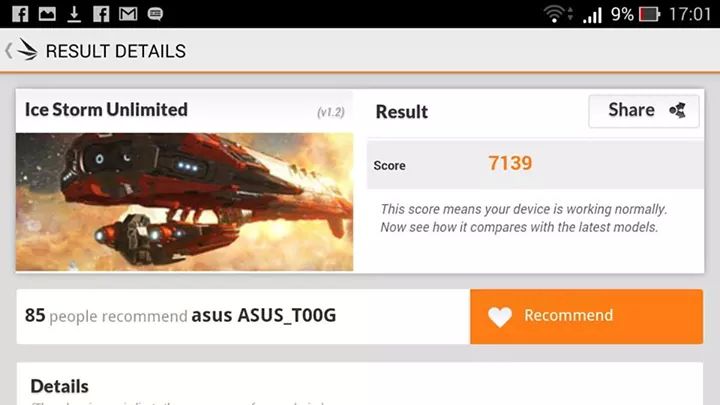Click the white heart icon
Image resolution: width=720 pixels, height=405 pixels.
pyautogui.click(x=500, y=316)
